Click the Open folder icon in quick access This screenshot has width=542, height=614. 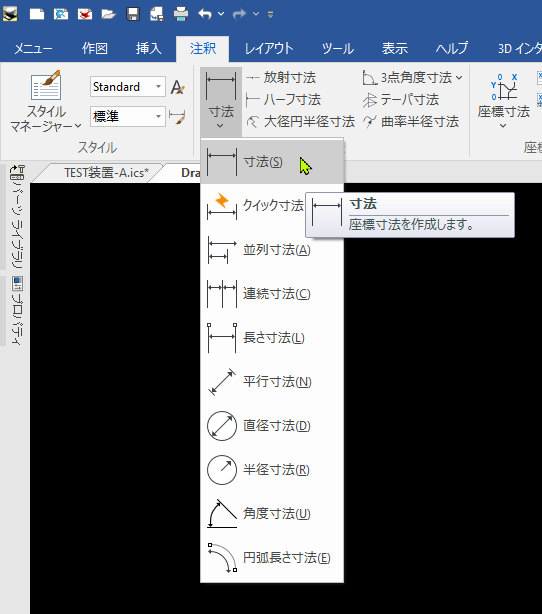(108, 14)
